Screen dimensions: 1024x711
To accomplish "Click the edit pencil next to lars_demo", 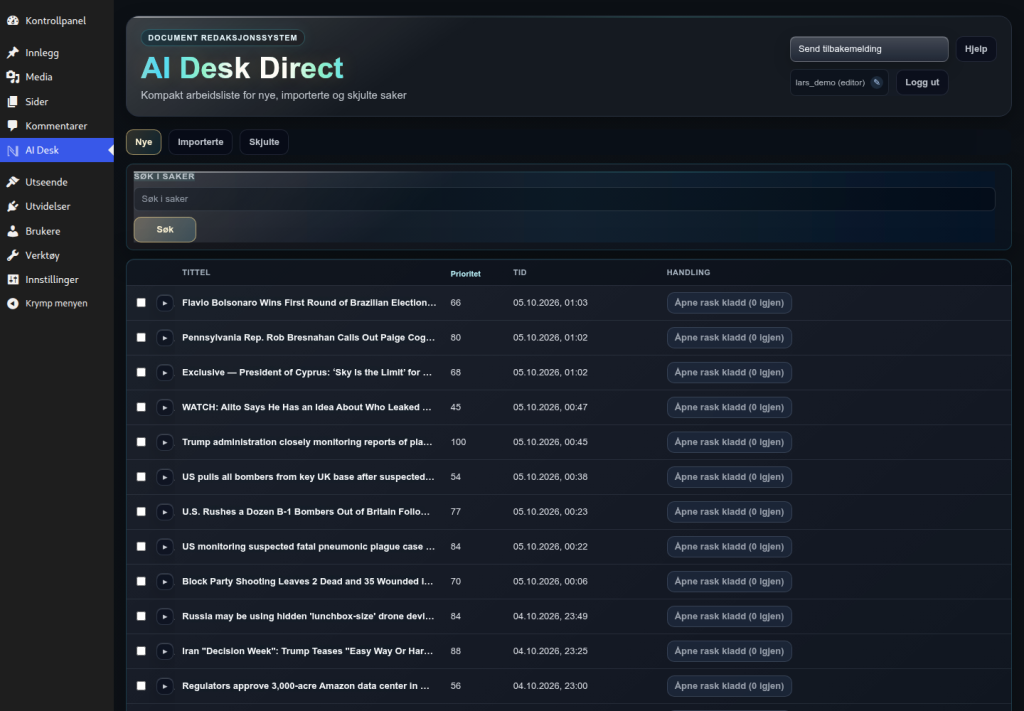I will 876,82.
